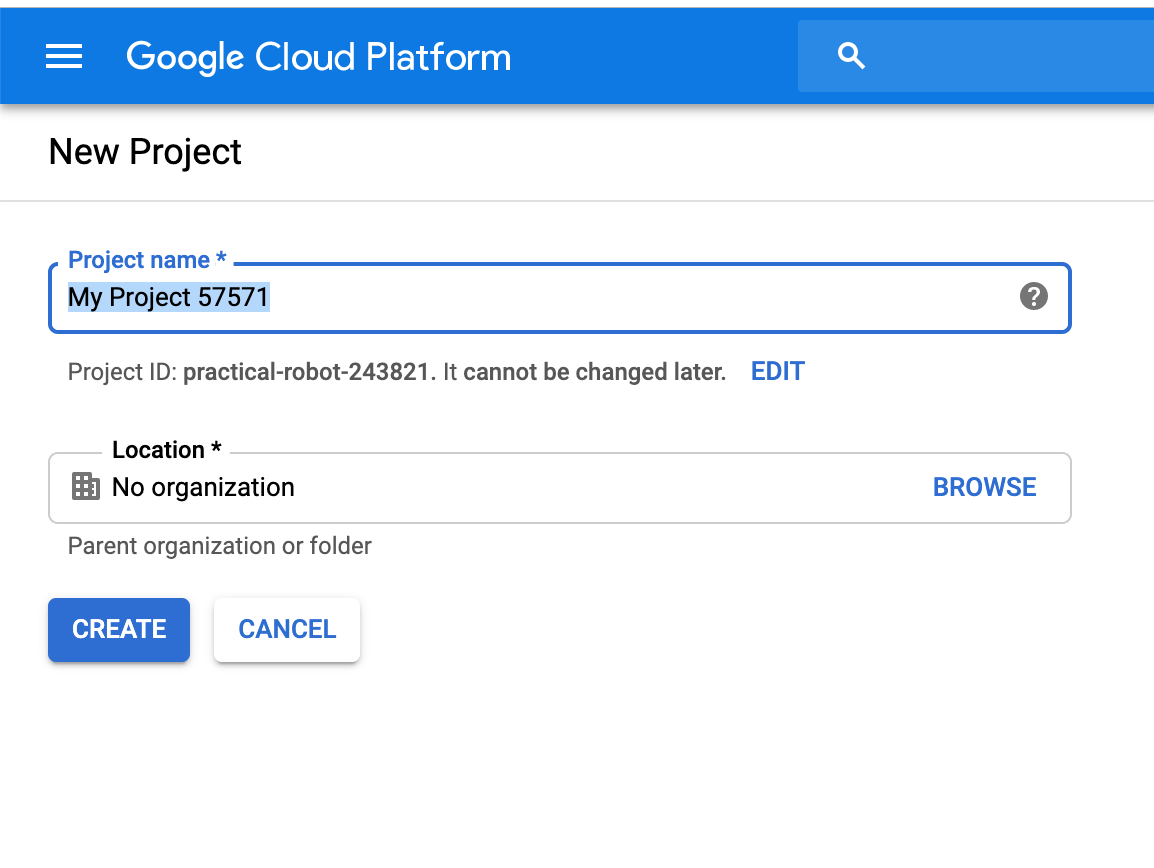
Task: Click 'It cannot be changed later' text
Action: click(x=584, y=372)
